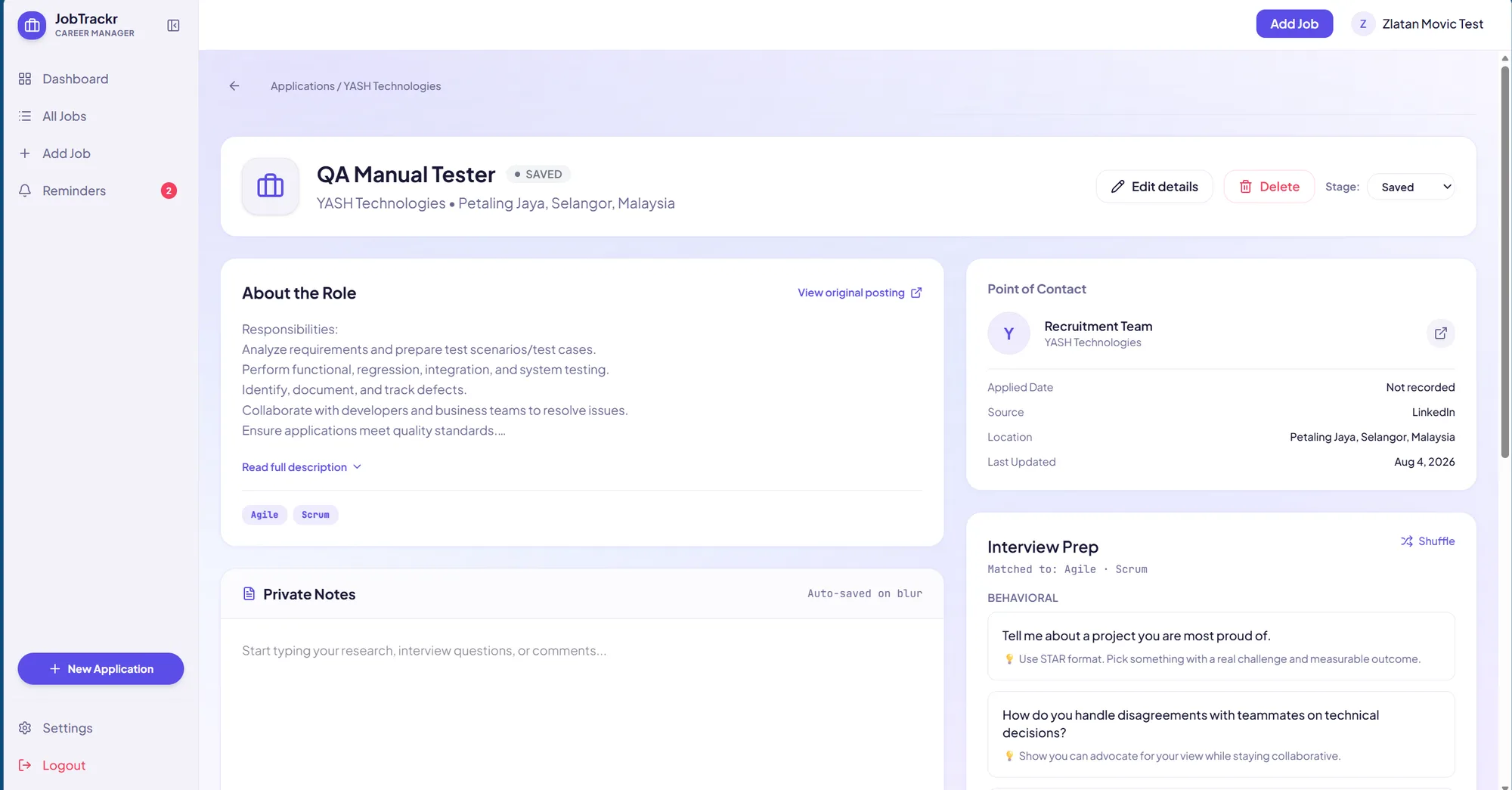Click the Add Job plus icon
1512x790 pixels.
pyautogui.click(x=25, y=153)
